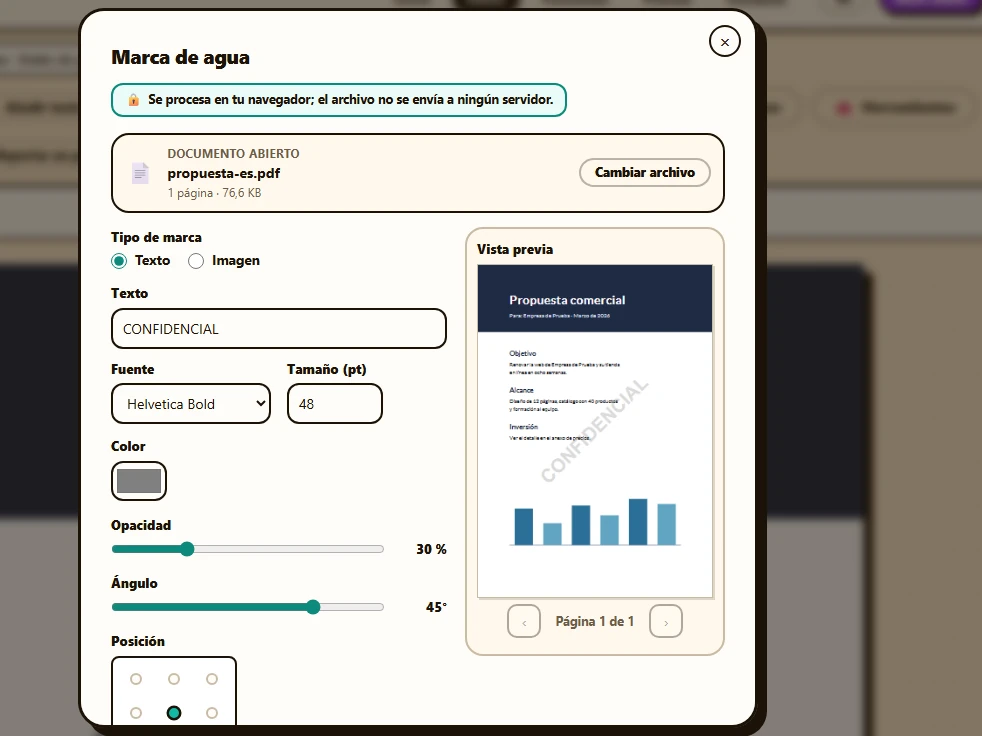This screenshot has width=982, height=736.
Task: Open the gray watermark color swatch
Action: tap(139, 481)
